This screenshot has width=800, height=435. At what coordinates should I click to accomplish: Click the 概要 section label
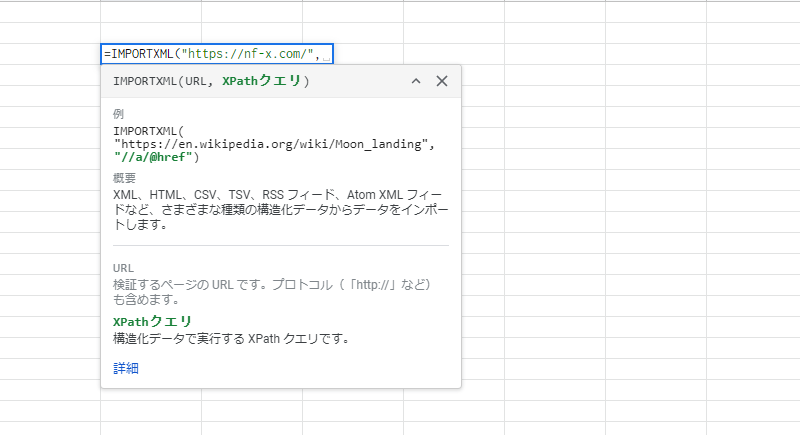[124, 178]
